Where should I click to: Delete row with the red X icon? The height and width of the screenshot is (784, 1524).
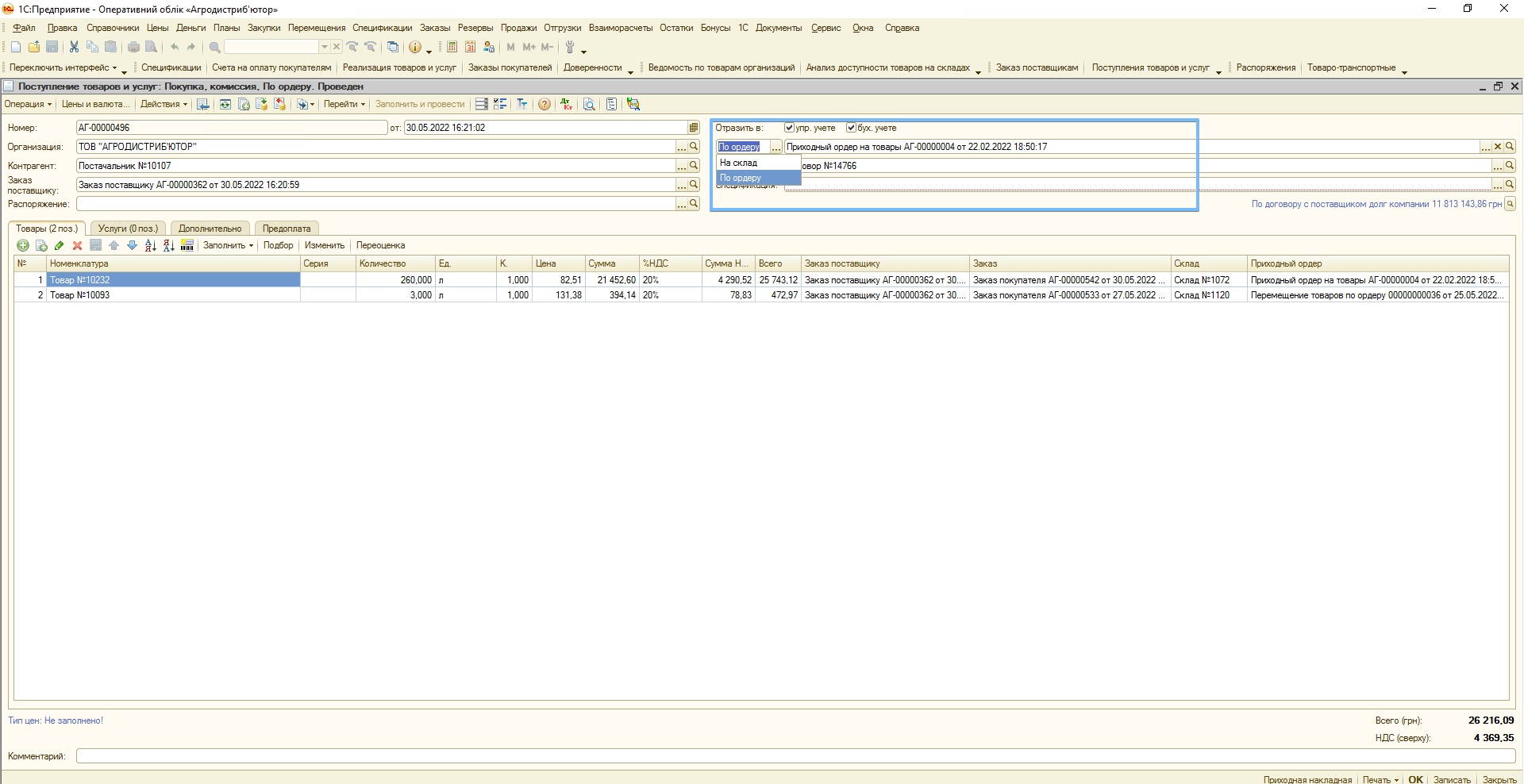point(77,246)
